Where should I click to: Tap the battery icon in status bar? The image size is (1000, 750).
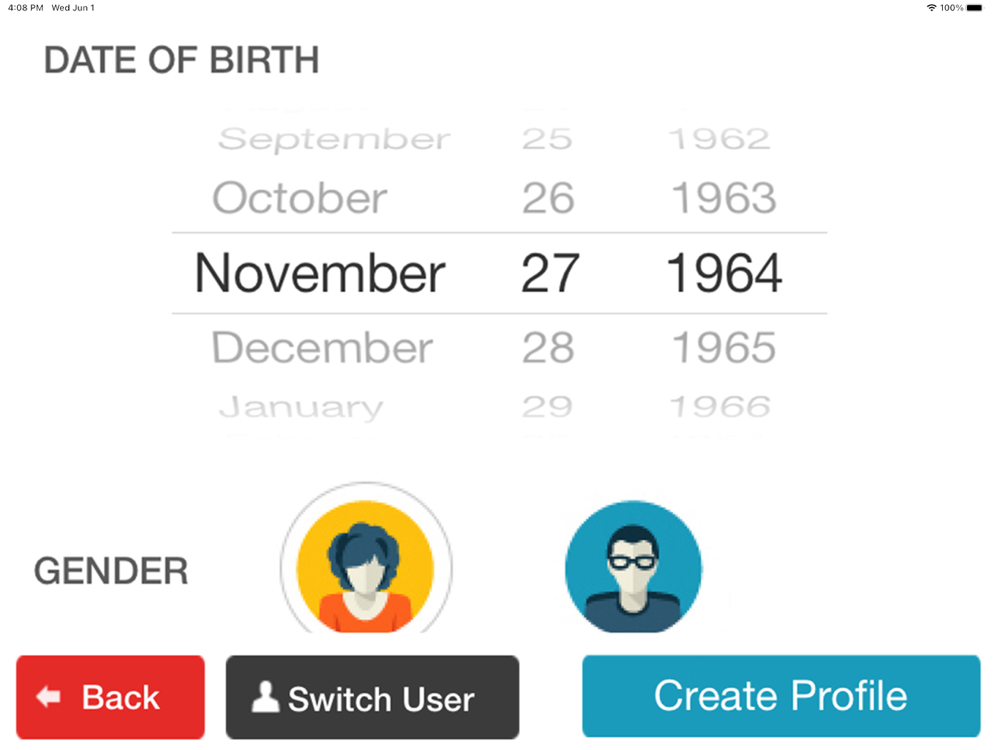(974, 8)
